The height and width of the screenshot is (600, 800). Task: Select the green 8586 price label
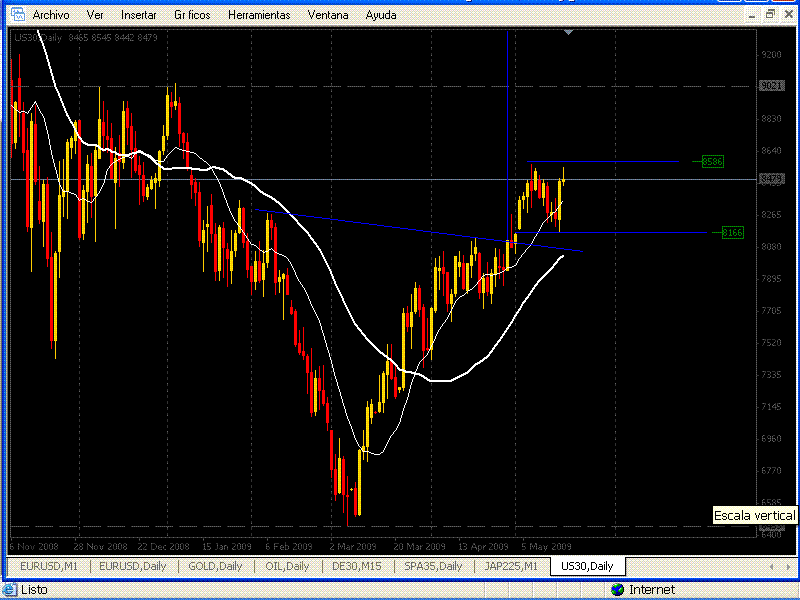point(712,162)
